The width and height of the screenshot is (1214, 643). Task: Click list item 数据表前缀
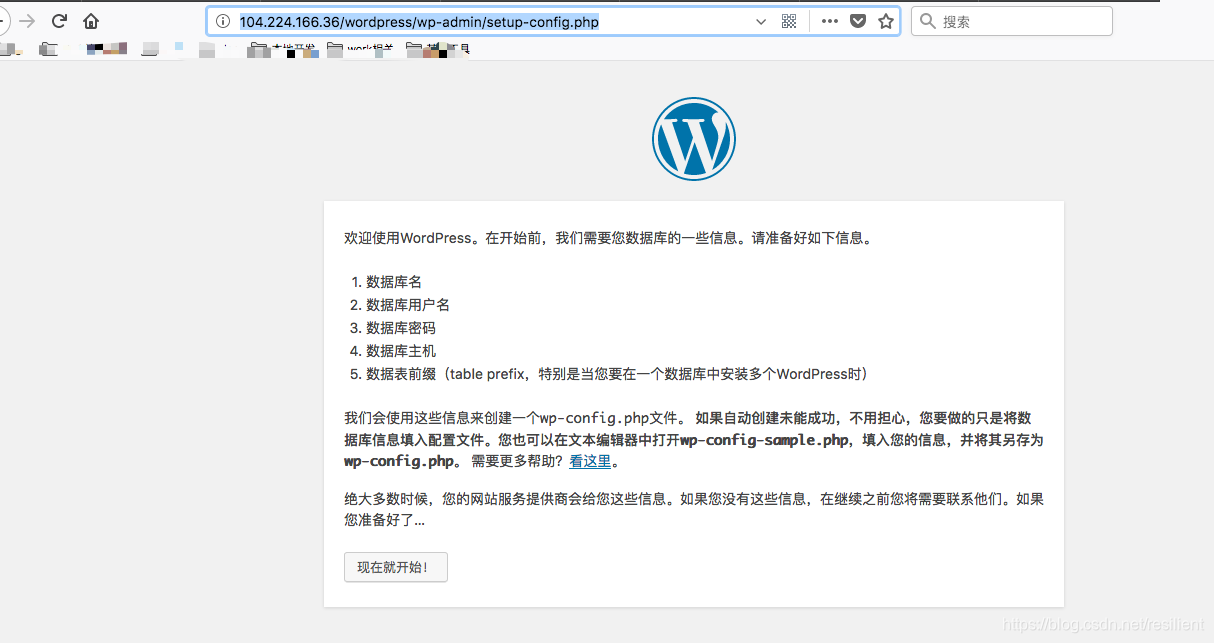click(616, 374)
